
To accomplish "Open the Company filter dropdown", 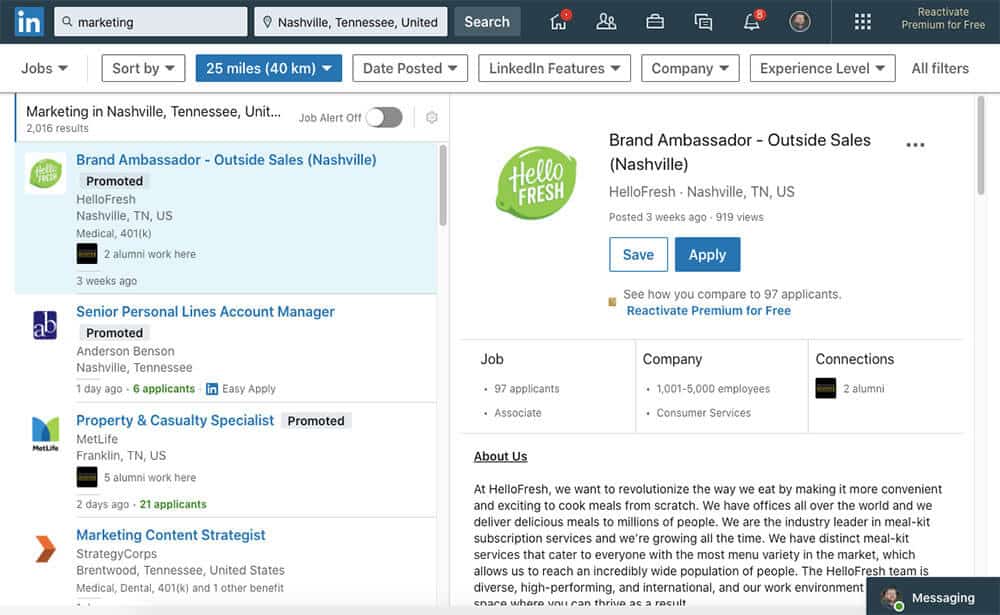I will coord(690,68).
